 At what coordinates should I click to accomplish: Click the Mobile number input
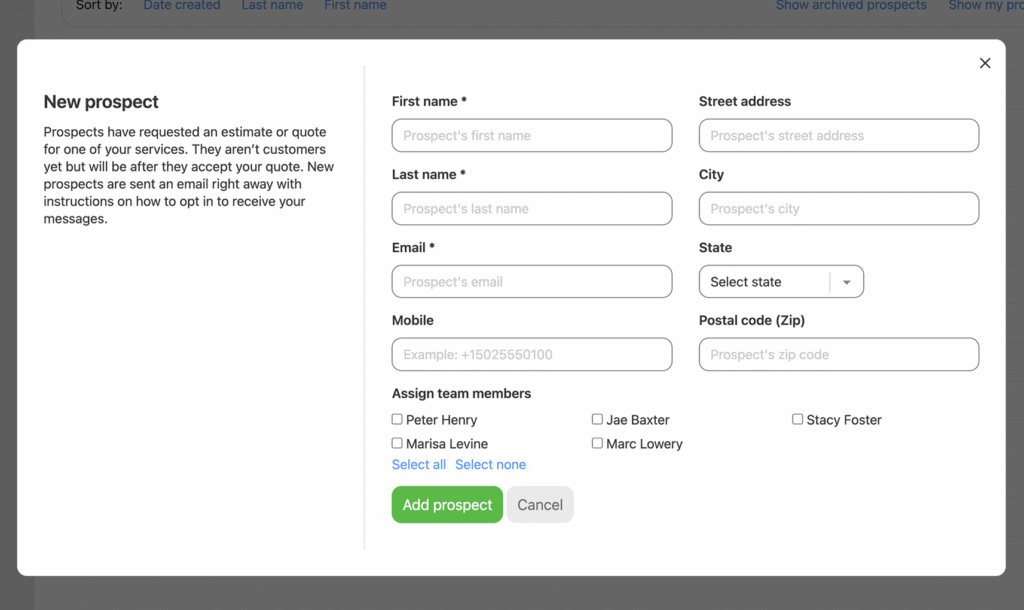tap(532, 355)
